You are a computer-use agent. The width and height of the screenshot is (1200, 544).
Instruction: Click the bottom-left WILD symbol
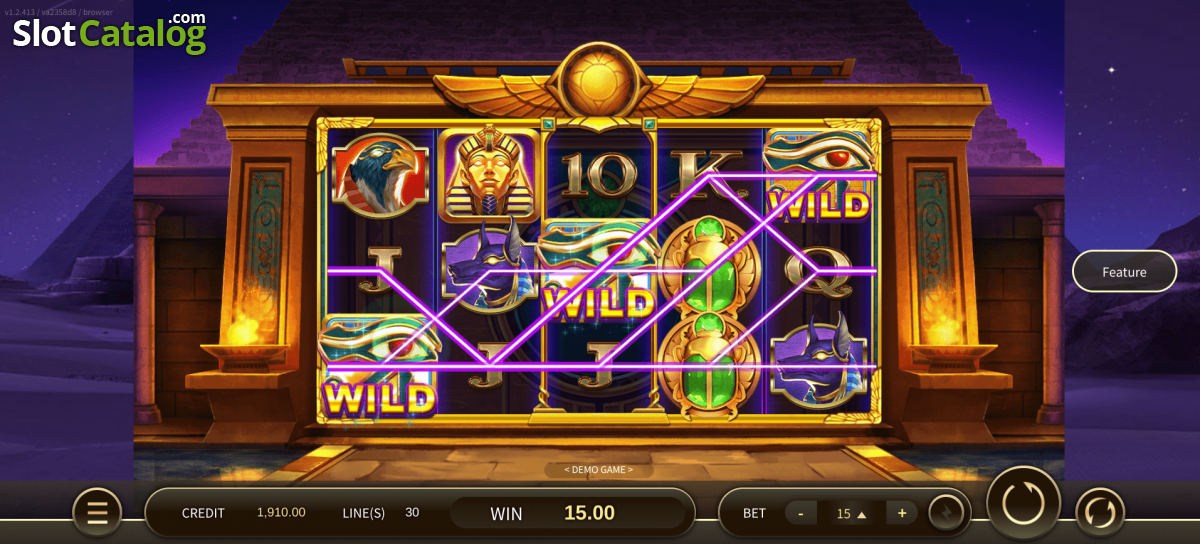point(379,367)
